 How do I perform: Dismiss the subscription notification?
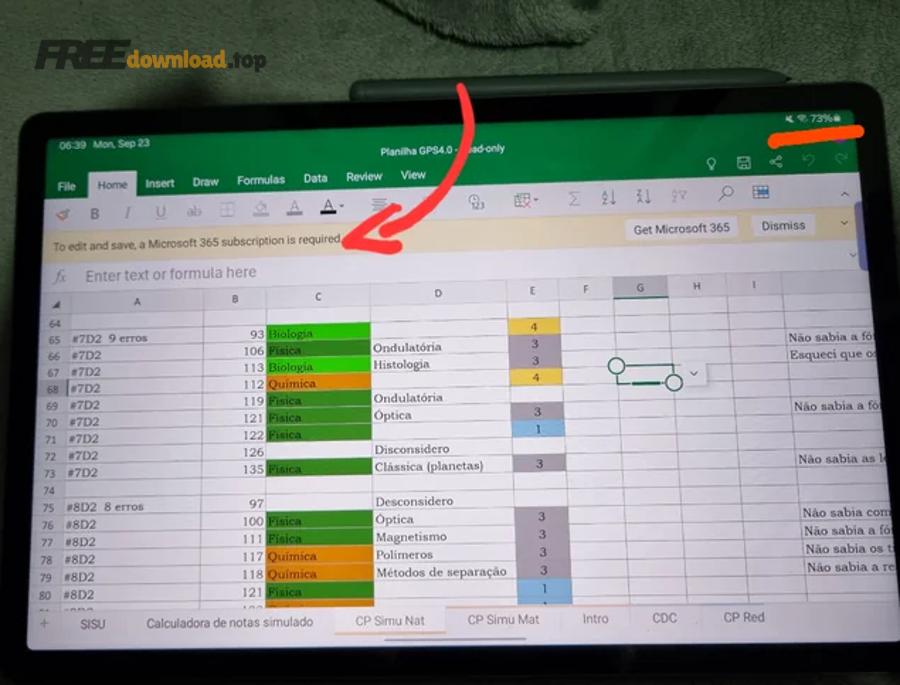(783, 226)
